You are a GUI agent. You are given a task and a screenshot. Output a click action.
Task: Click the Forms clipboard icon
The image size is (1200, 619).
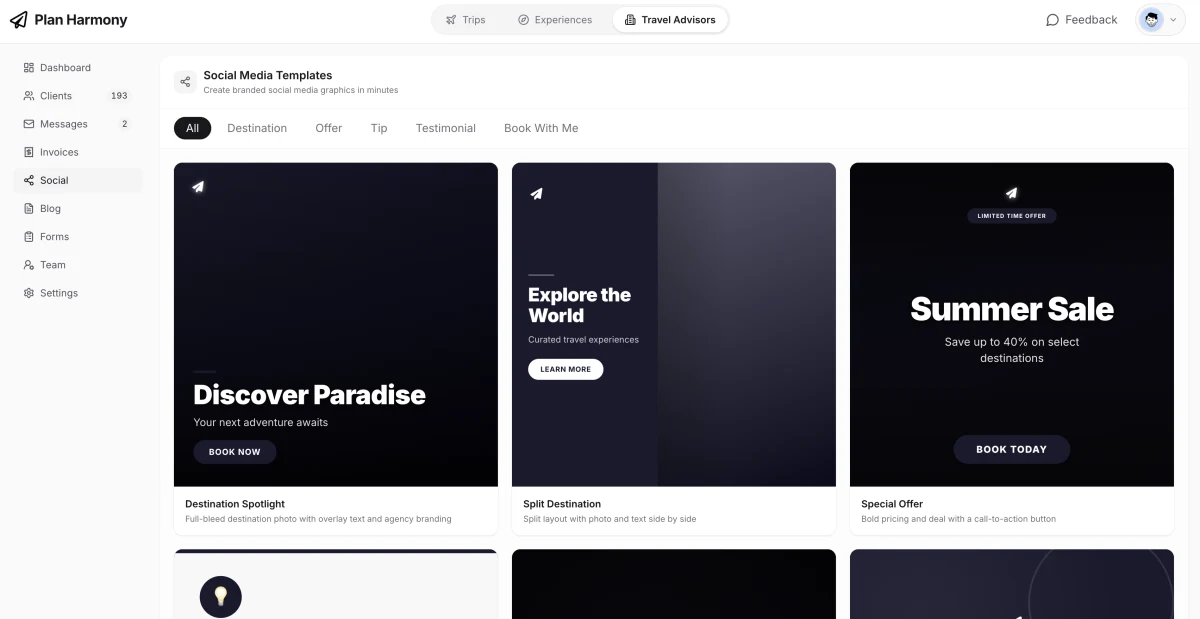point(29,237)
